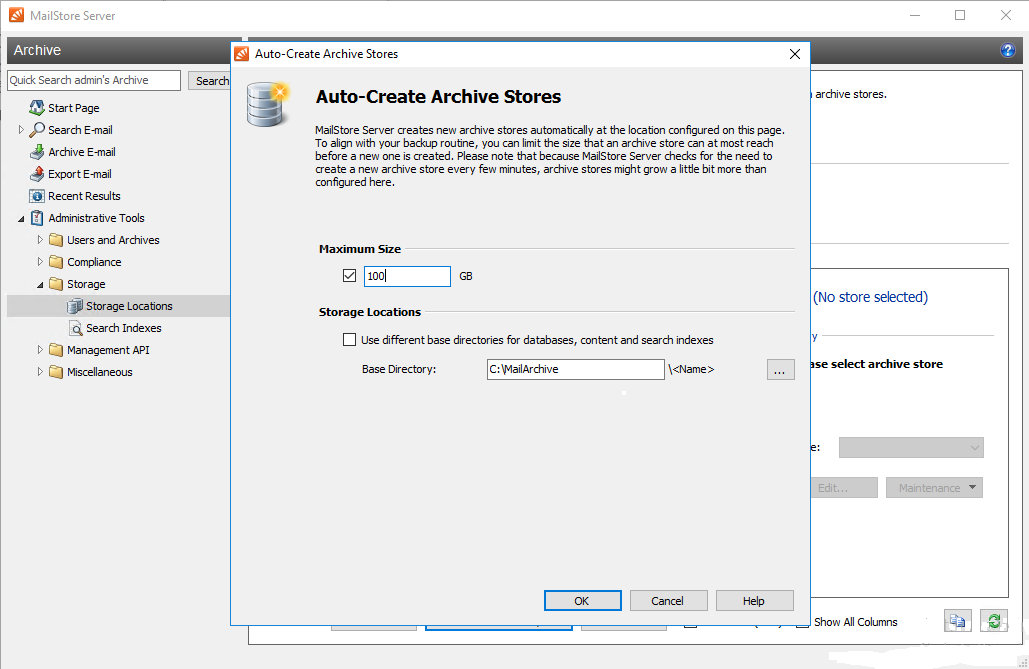Click the Miscellaneous folder icon
Image resolution: width=1029 pixels, height=669 pixels.
point(56,372)
